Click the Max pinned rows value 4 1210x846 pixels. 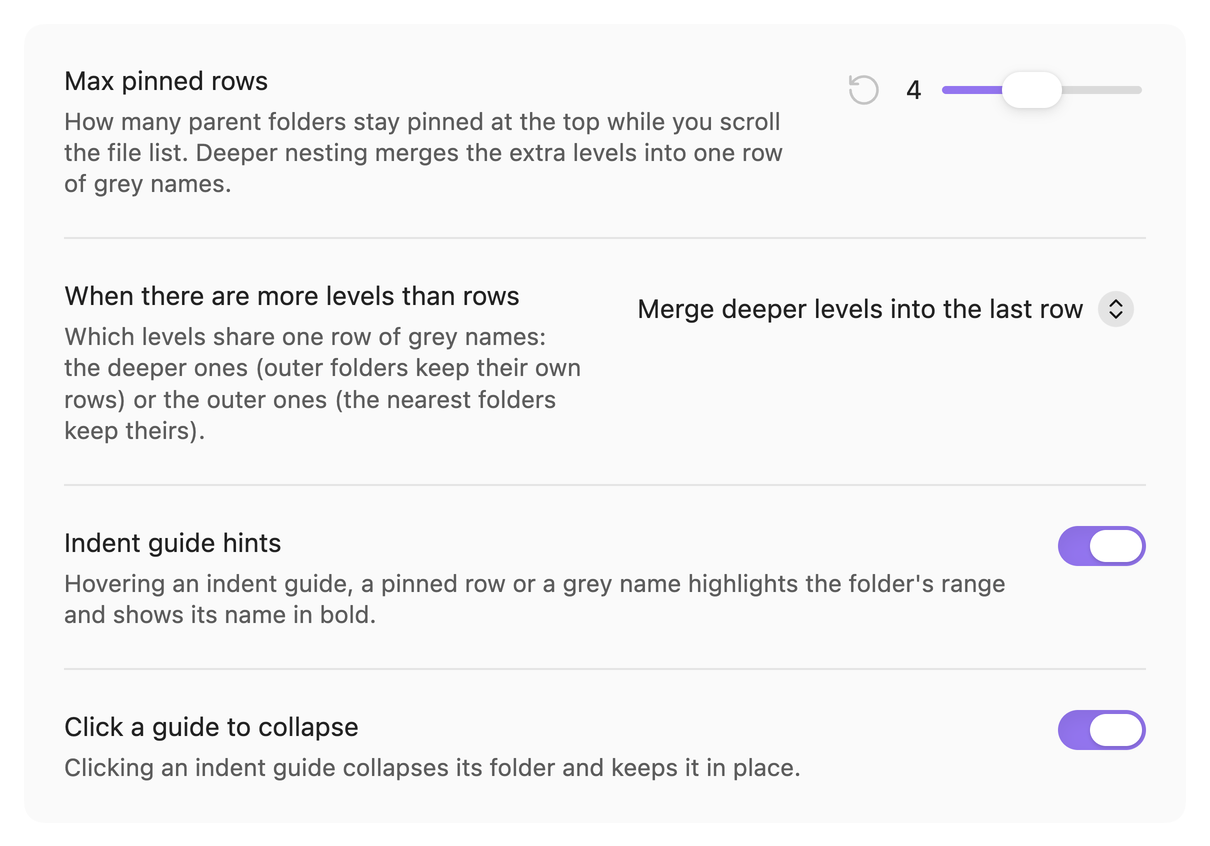click(913, 91)
